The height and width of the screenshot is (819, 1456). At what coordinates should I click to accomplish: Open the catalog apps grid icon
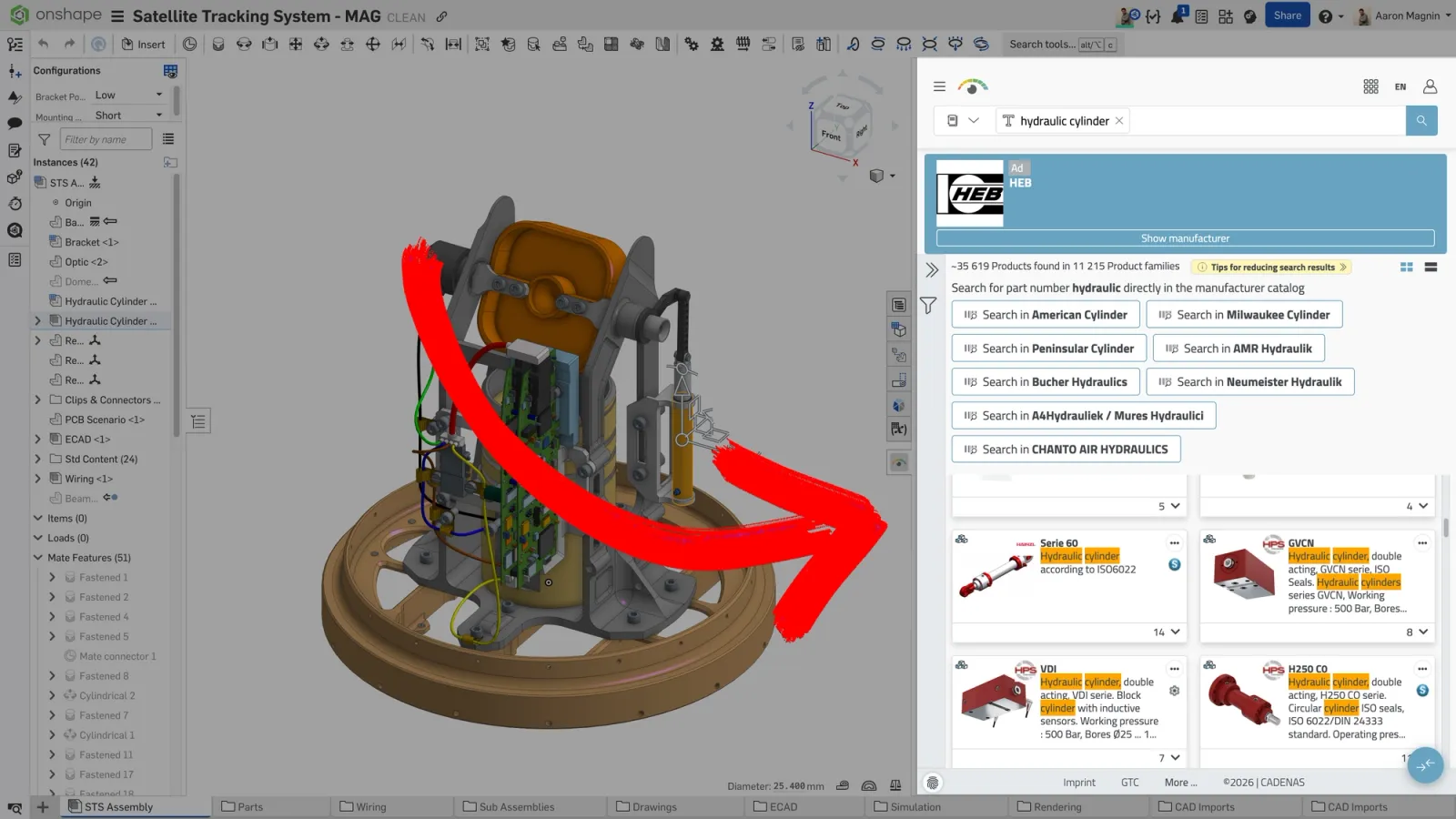tap(1370, 86)
